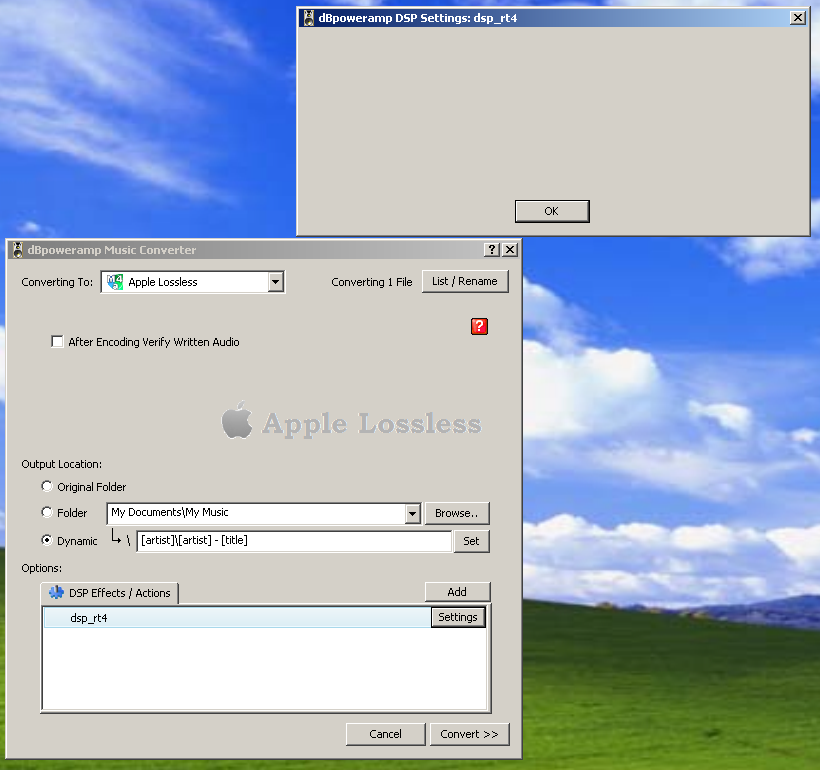Screen dimensions: 820x770
Task: Switch to DSP Effects / Actions tab
Action: pos(109,593)
